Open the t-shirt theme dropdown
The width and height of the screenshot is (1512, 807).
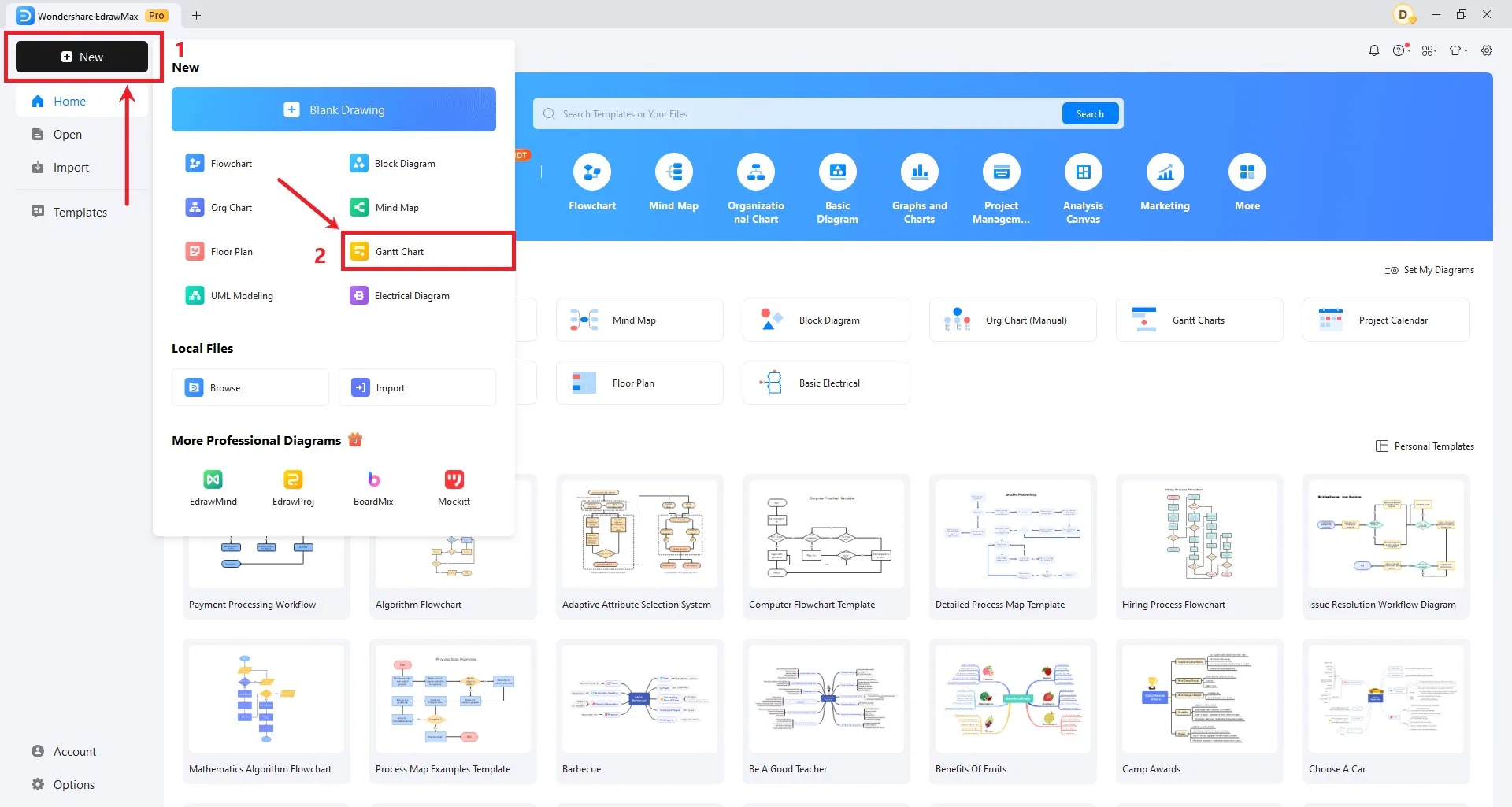1458,50
